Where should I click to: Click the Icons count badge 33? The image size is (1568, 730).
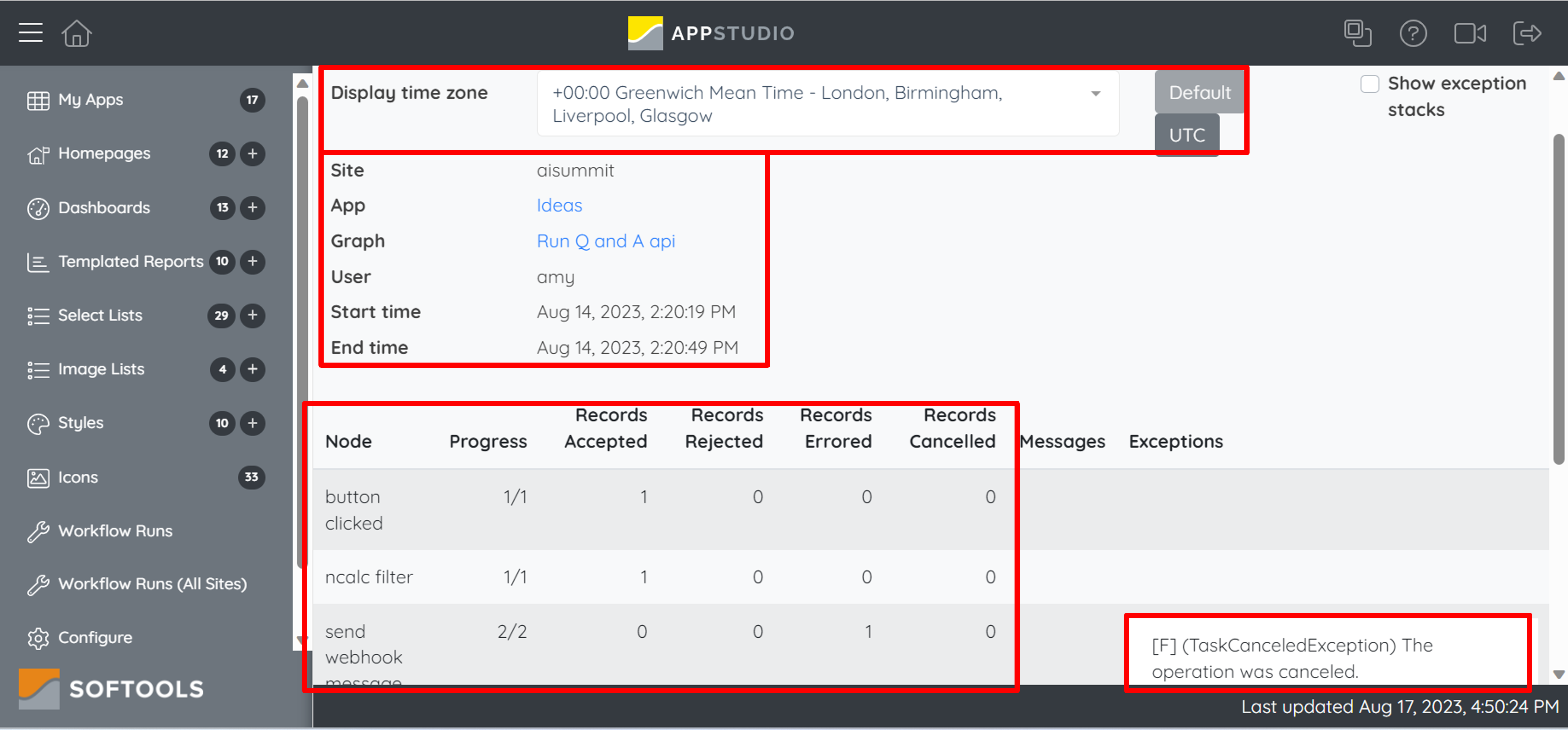[251, 477]
